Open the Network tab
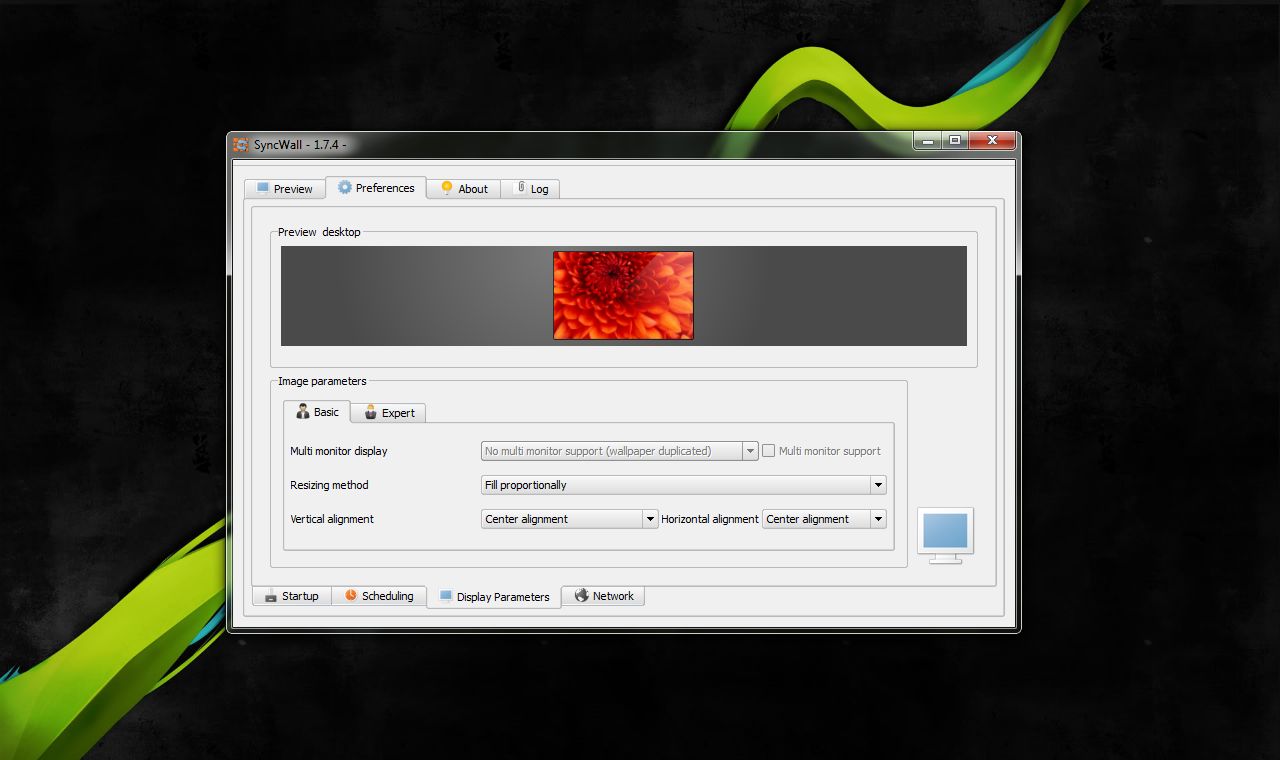This screenshot has width=1280, height=760. 604,596
